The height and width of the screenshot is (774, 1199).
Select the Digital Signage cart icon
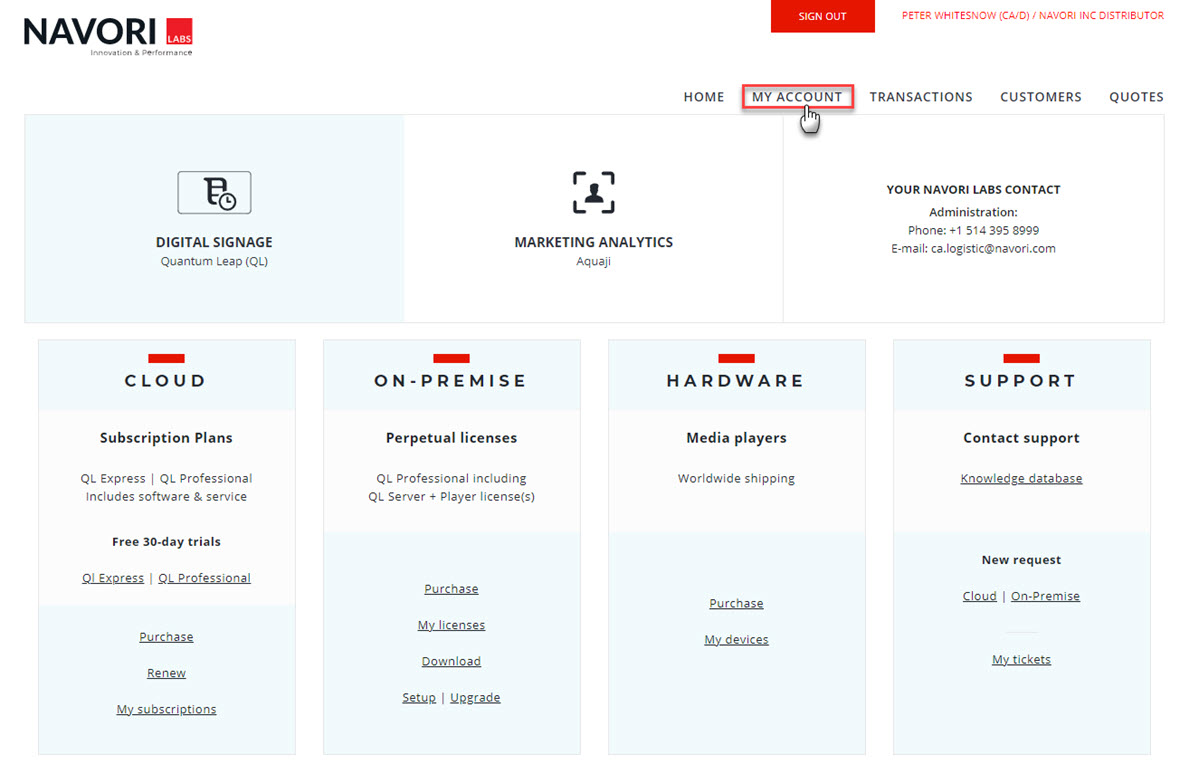click(214, 192)
